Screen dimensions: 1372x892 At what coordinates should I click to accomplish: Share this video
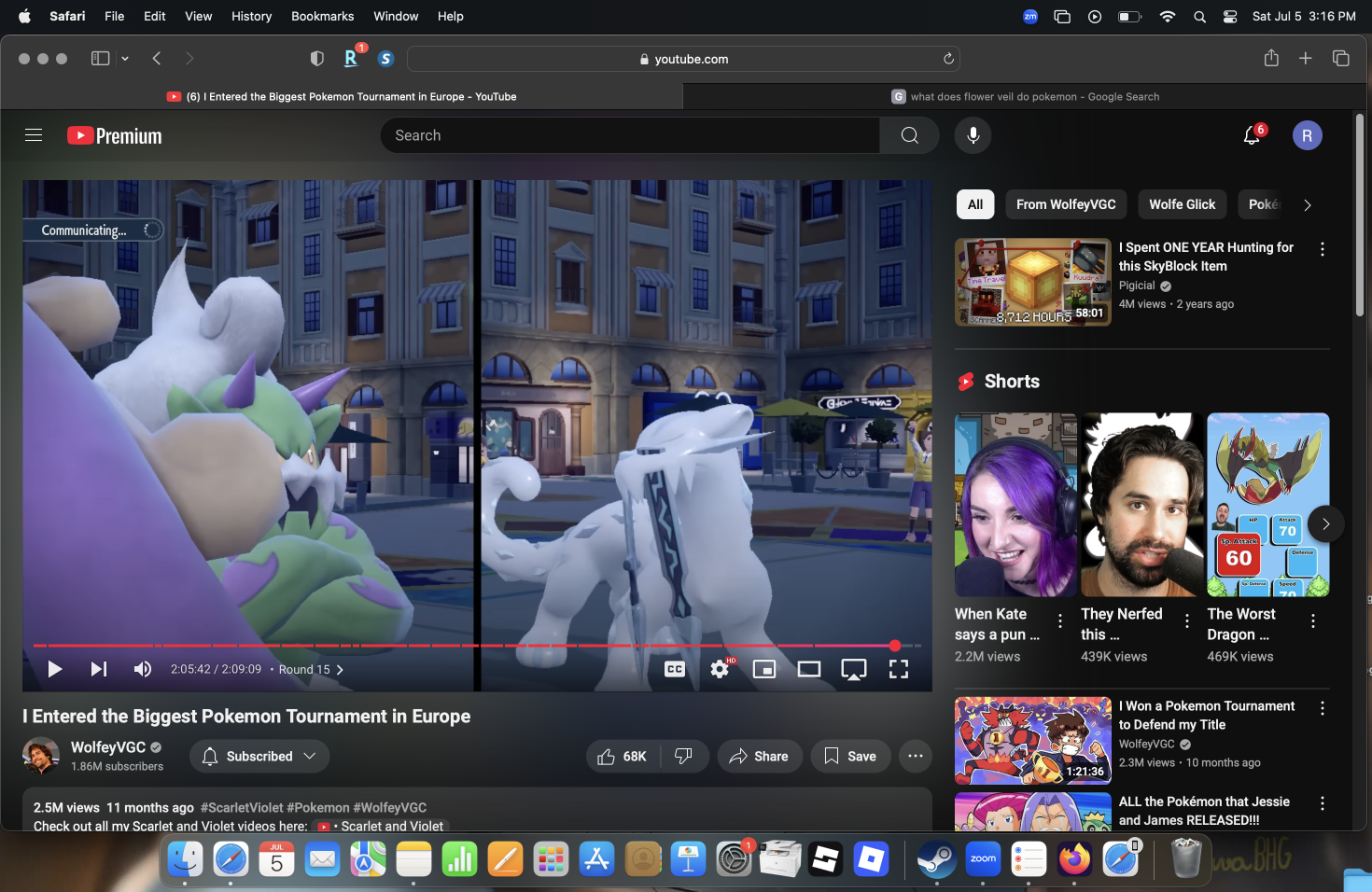[x=760, y=757]
